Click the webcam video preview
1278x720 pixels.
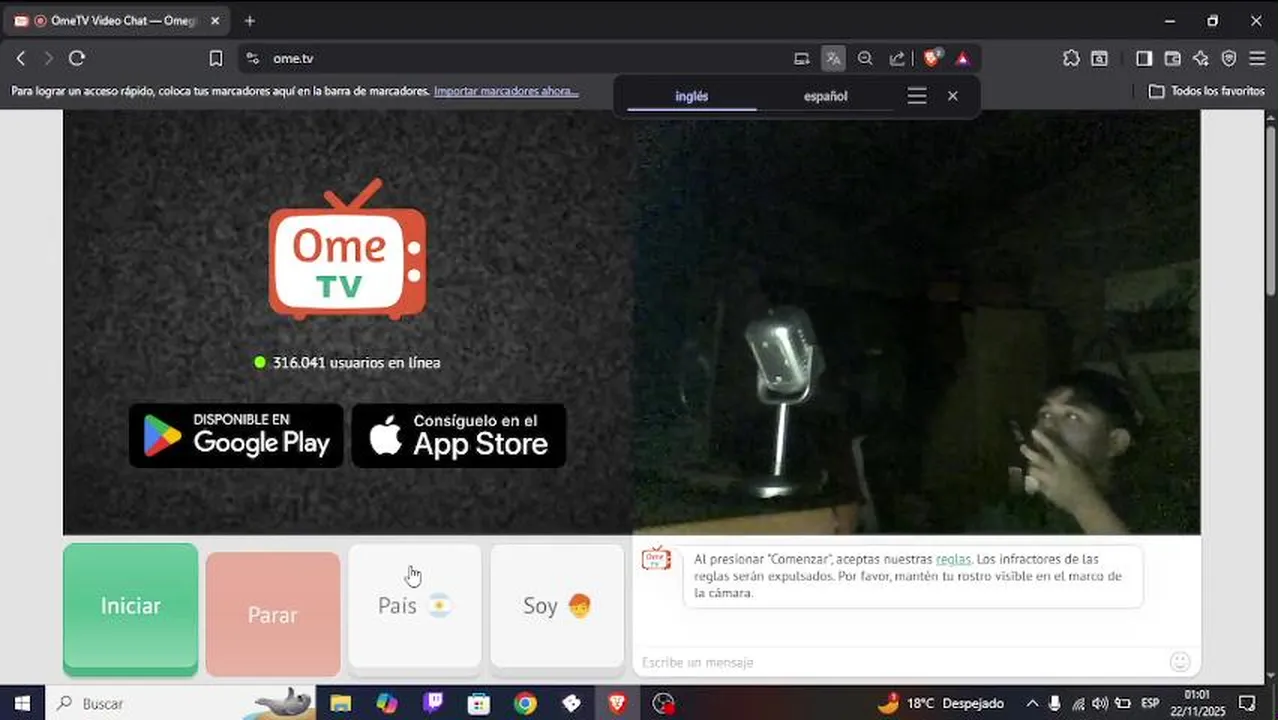coord(916,321)
